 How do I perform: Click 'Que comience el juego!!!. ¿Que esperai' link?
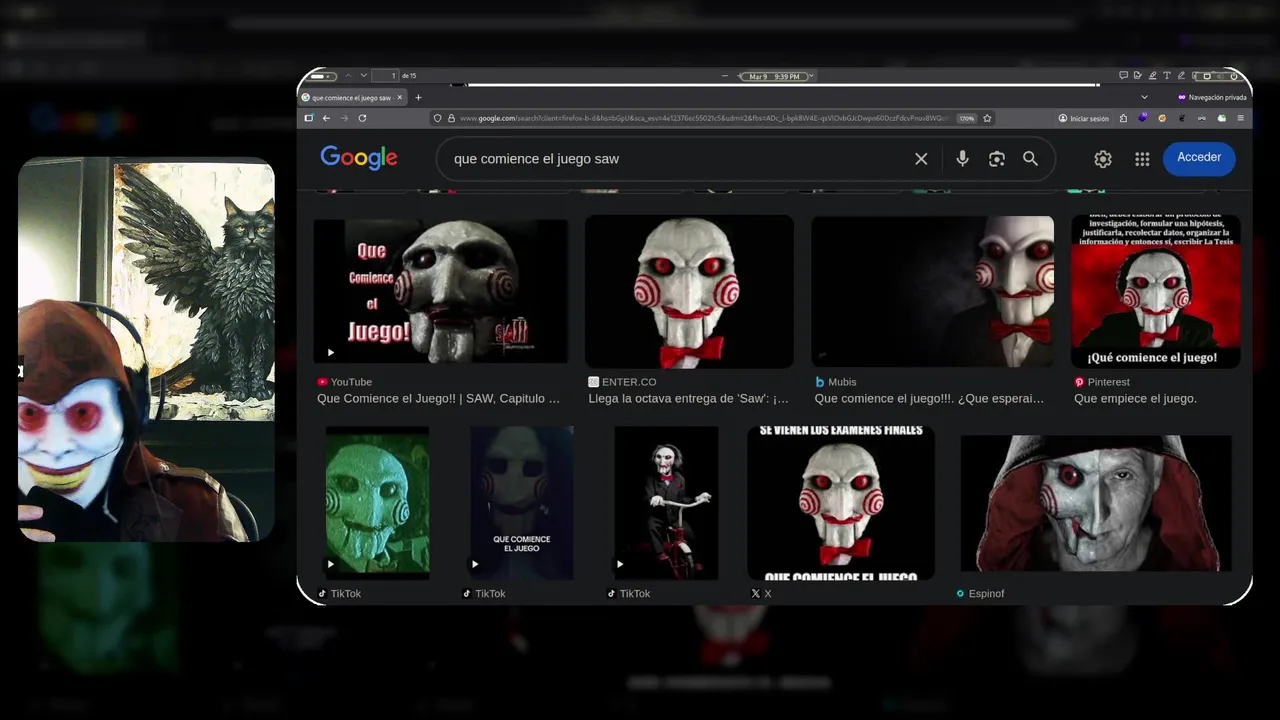929,398
